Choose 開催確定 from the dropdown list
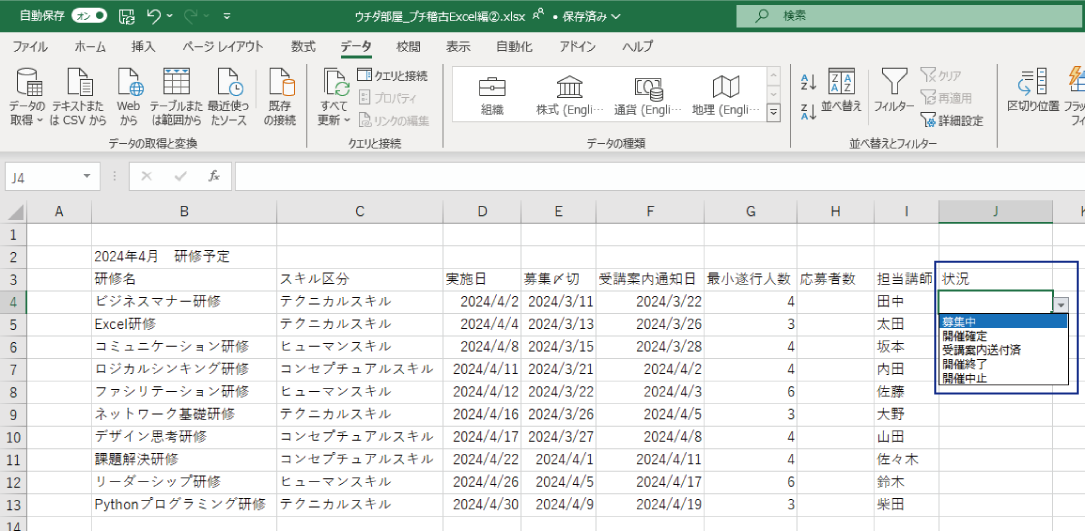Screen dimensions: 1085x531 [964, 336]
